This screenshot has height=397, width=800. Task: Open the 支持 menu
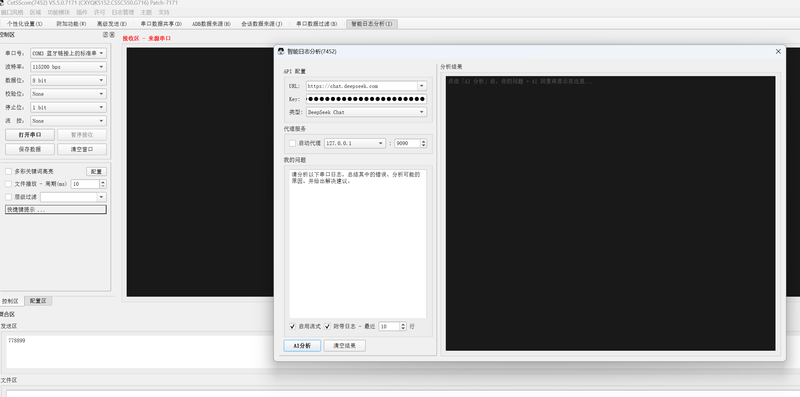point(163,12)
